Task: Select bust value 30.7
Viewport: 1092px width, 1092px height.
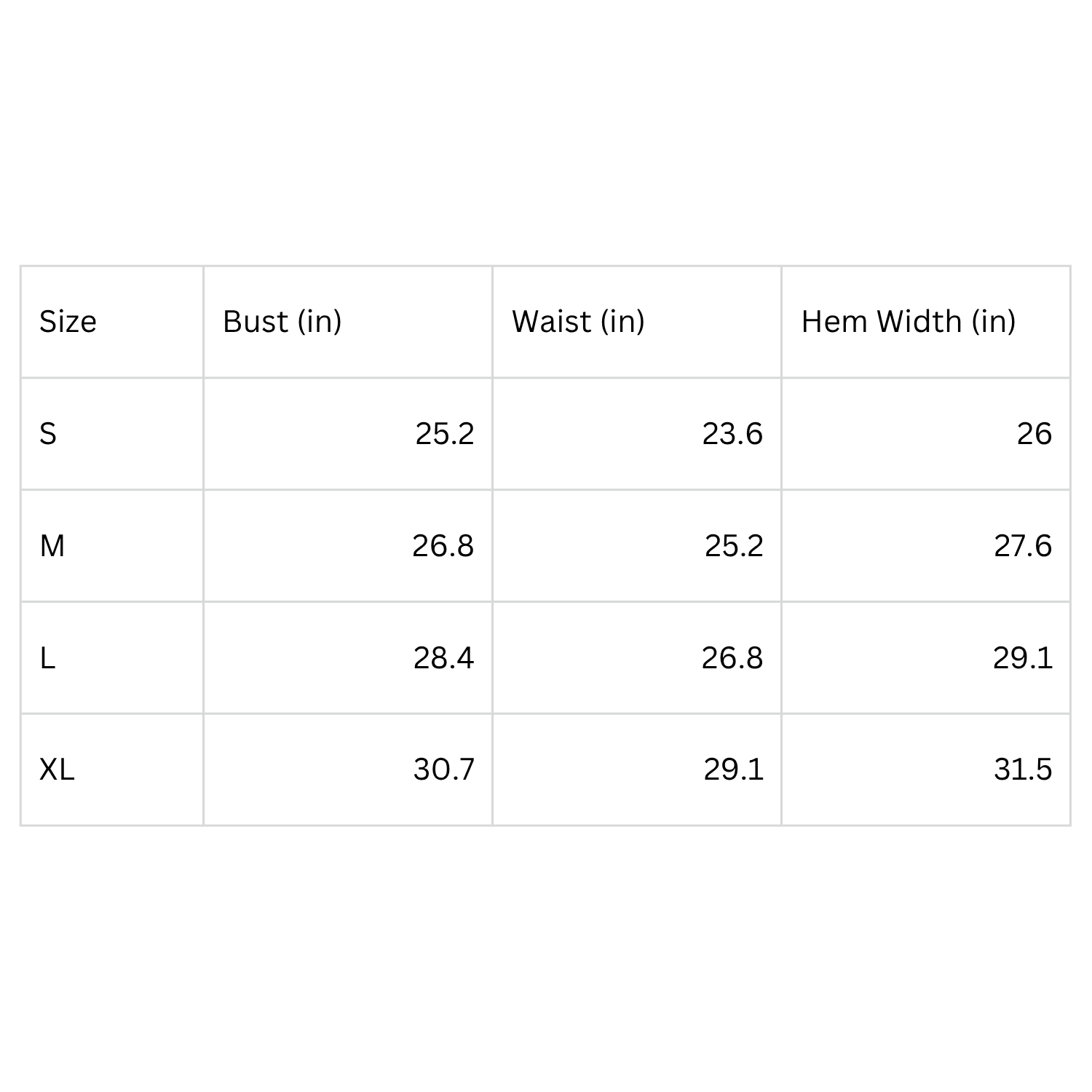Action: 444,769
